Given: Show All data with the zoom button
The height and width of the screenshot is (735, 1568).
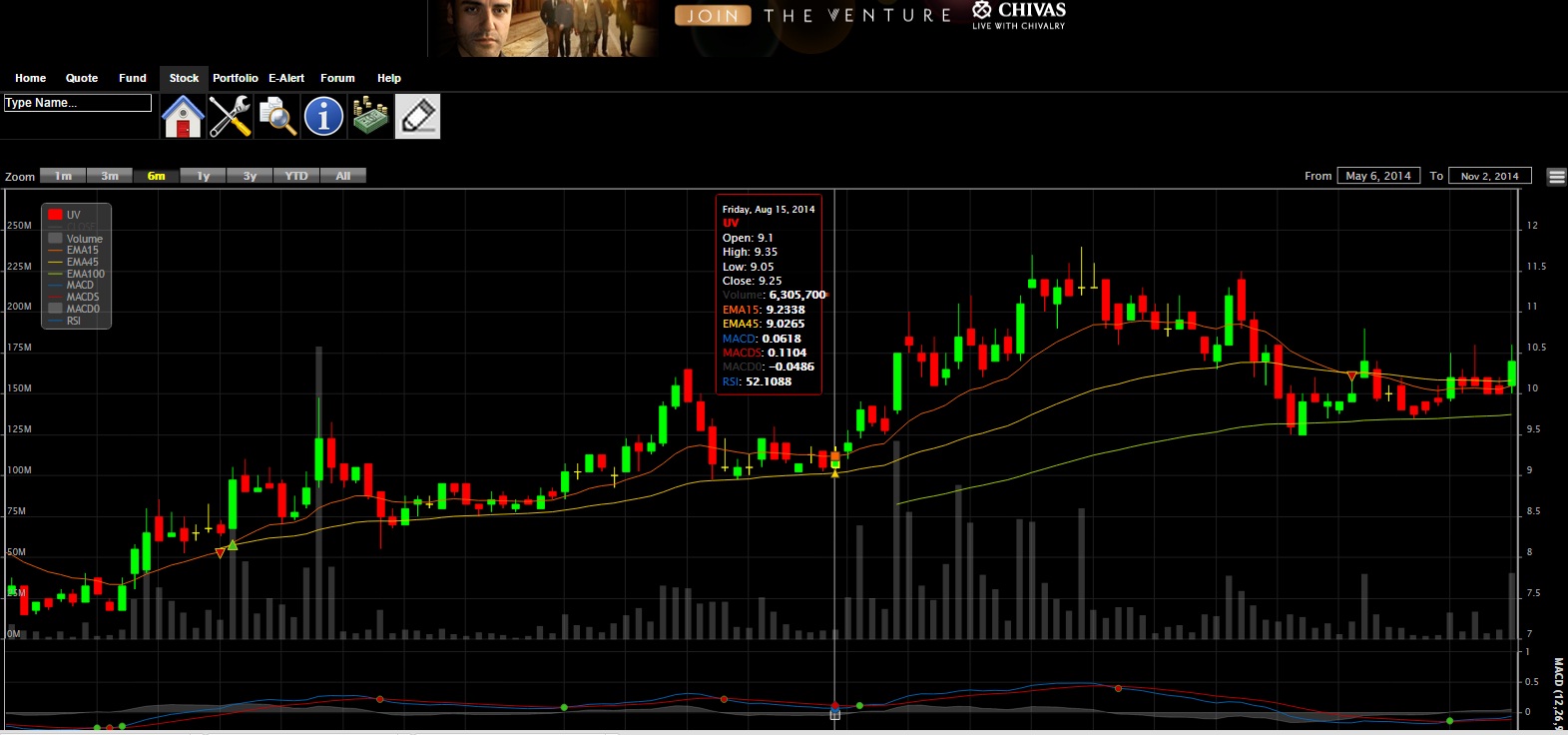Looking at the screenshot, I should pos(343,176).
